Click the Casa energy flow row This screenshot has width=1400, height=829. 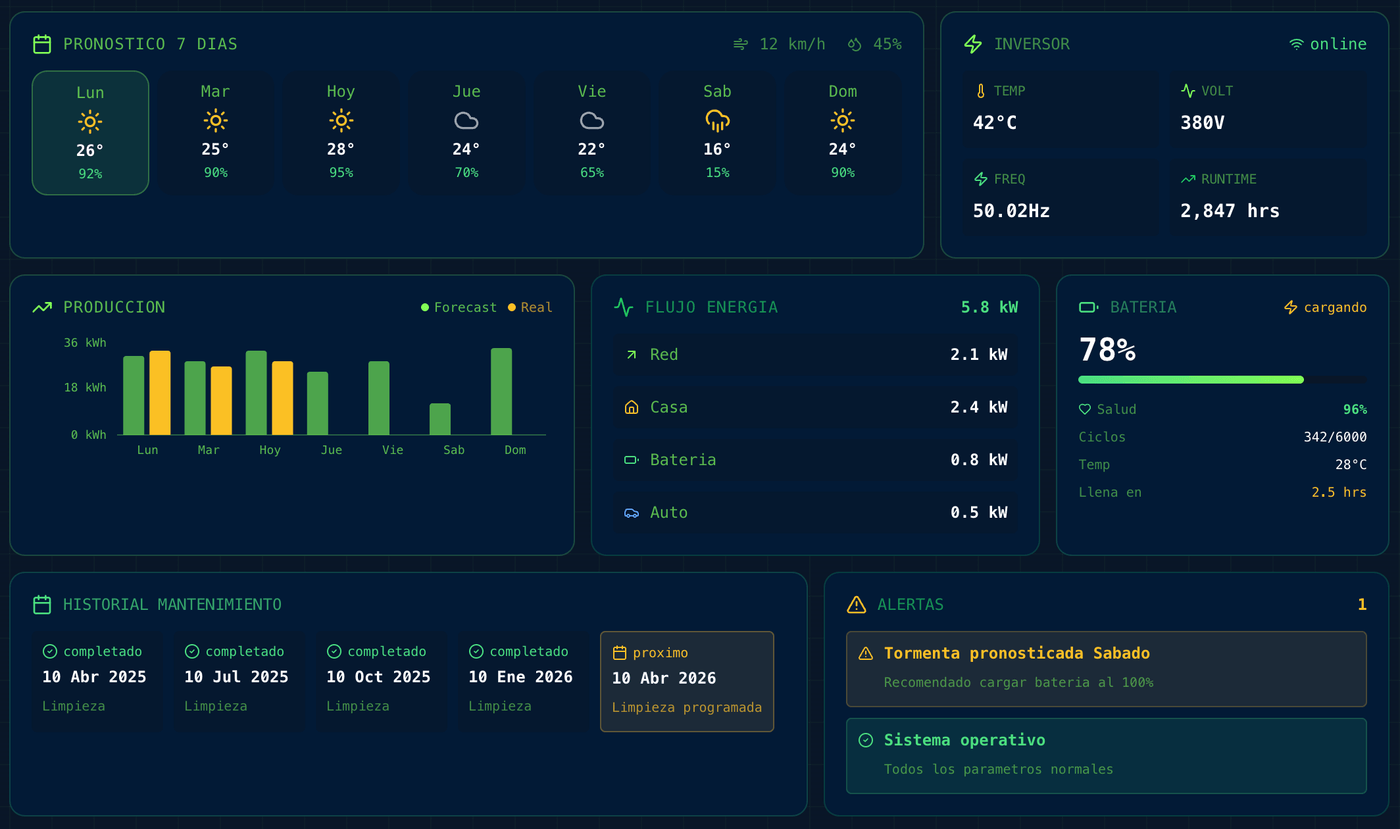pos(815,408)
